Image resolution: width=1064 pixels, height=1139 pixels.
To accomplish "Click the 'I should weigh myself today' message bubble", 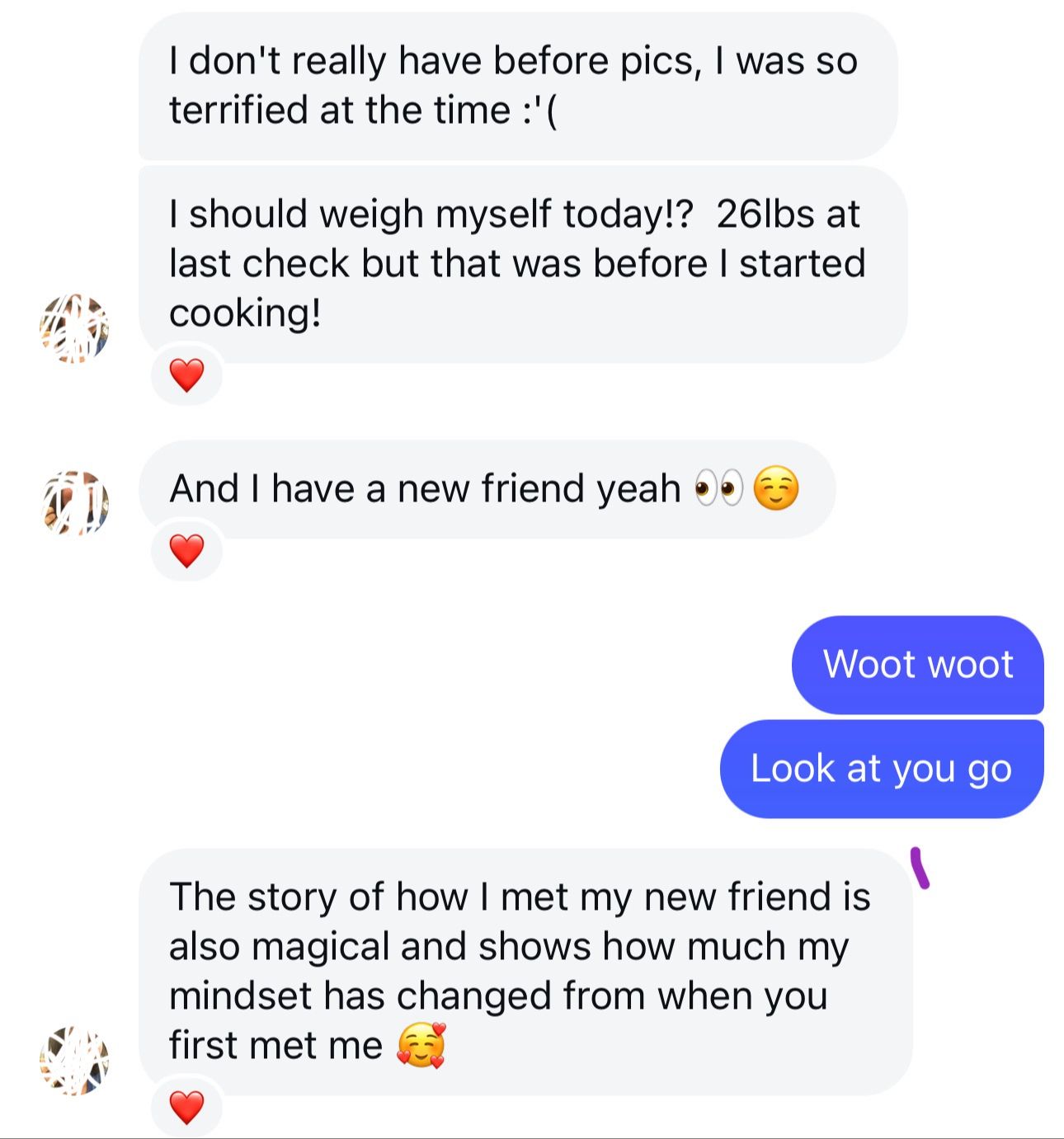I will pyautogui.click(x=521, y=264).
